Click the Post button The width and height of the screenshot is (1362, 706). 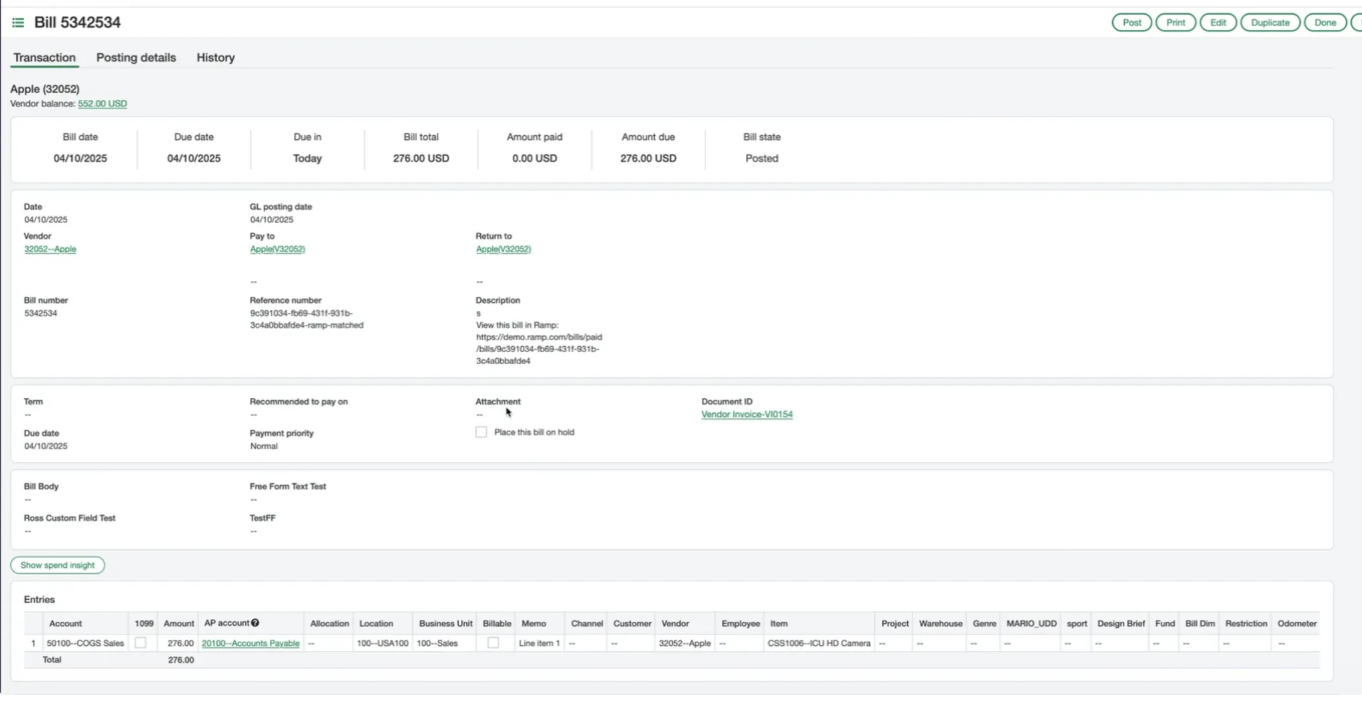click(1132, 23)
